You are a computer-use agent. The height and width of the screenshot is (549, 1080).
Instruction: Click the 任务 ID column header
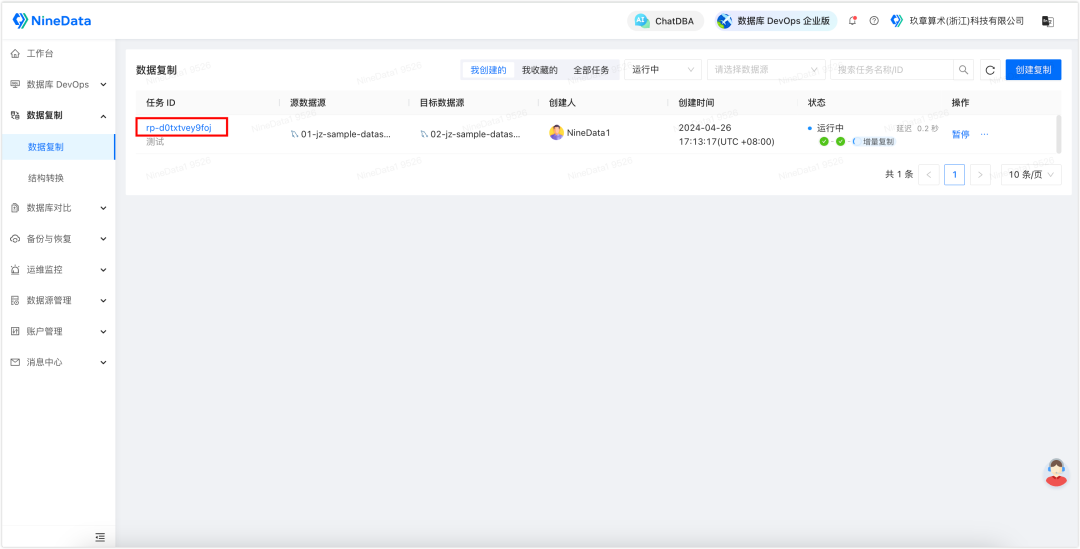[160, 103]
